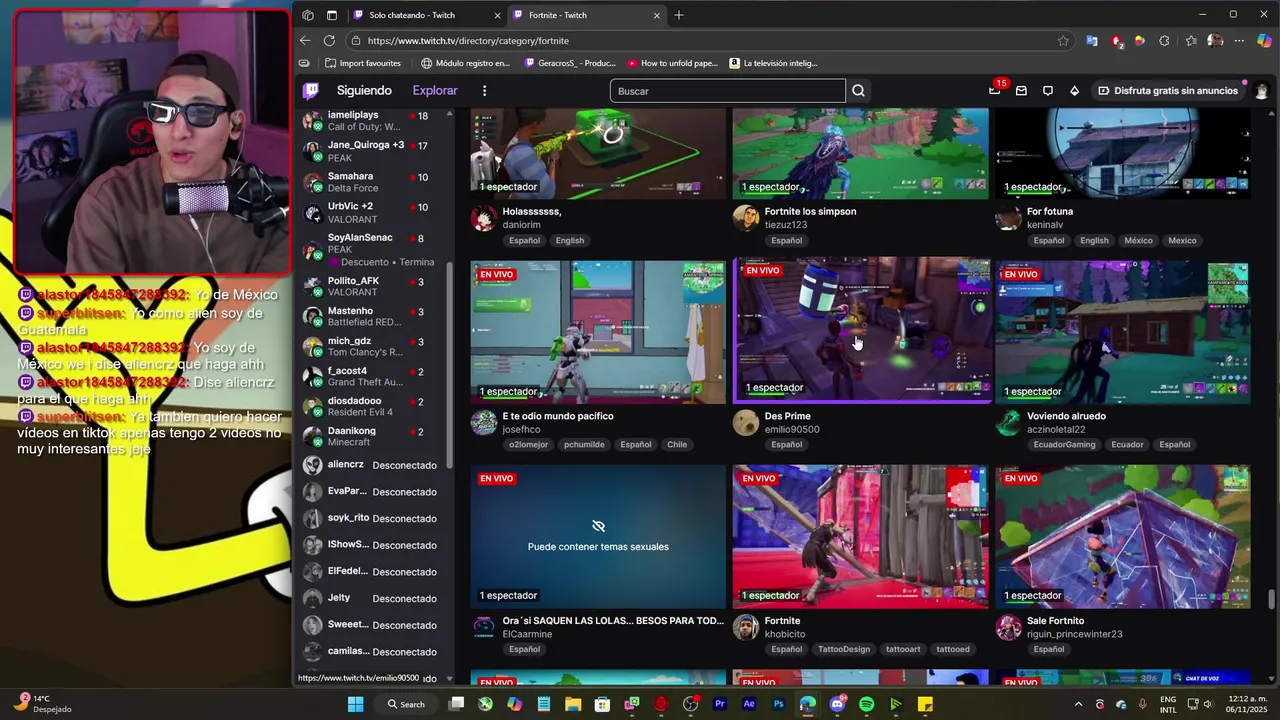The height and width of the screenshot is (720, 1280).
Task: Bookmark page with address bar star
Action: 1063,41
